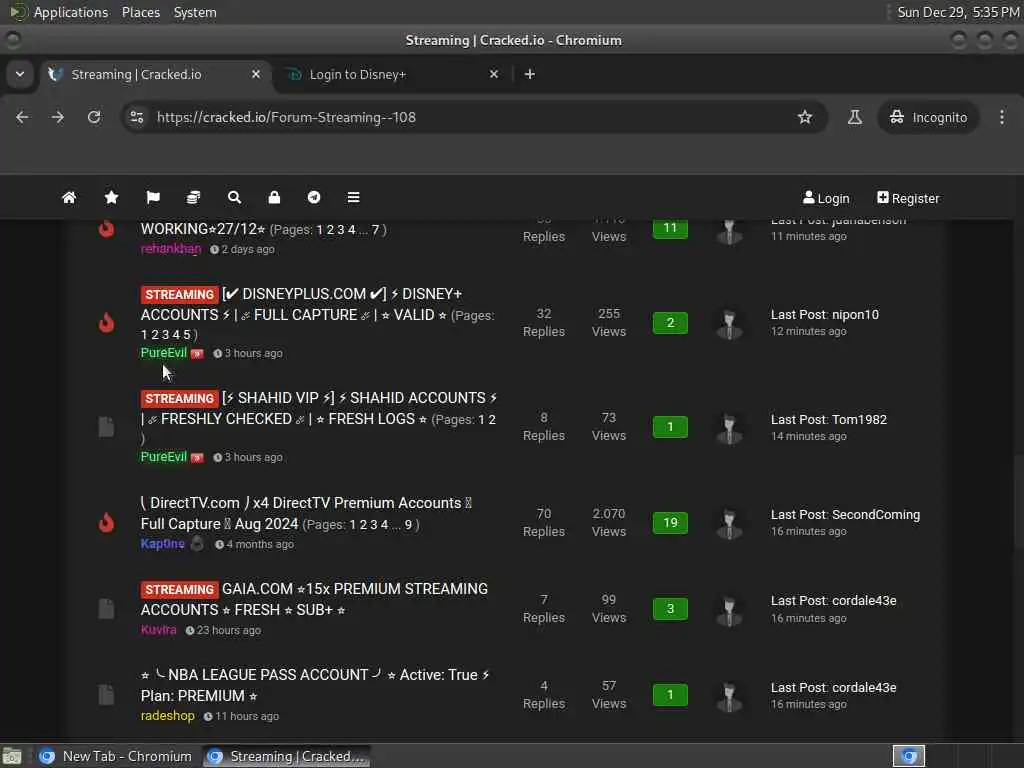
Task: Open last poster SecondComing's profile
Action: [x=876, y=515]
